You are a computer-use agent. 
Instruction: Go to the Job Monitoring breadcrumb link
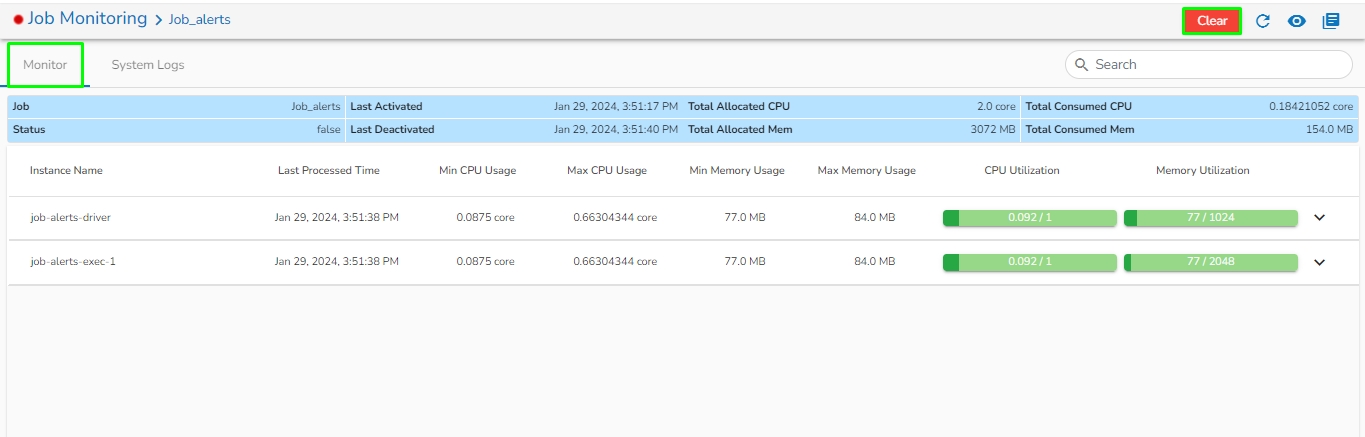click(x=87, y=18)
